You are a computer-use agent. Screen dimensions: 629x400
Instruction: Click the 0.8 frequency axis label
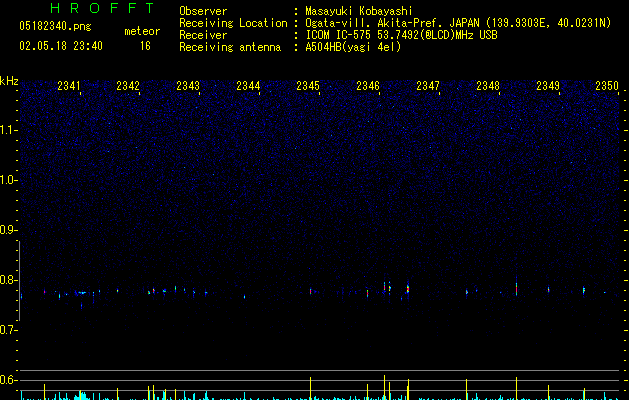pos(8,280)
